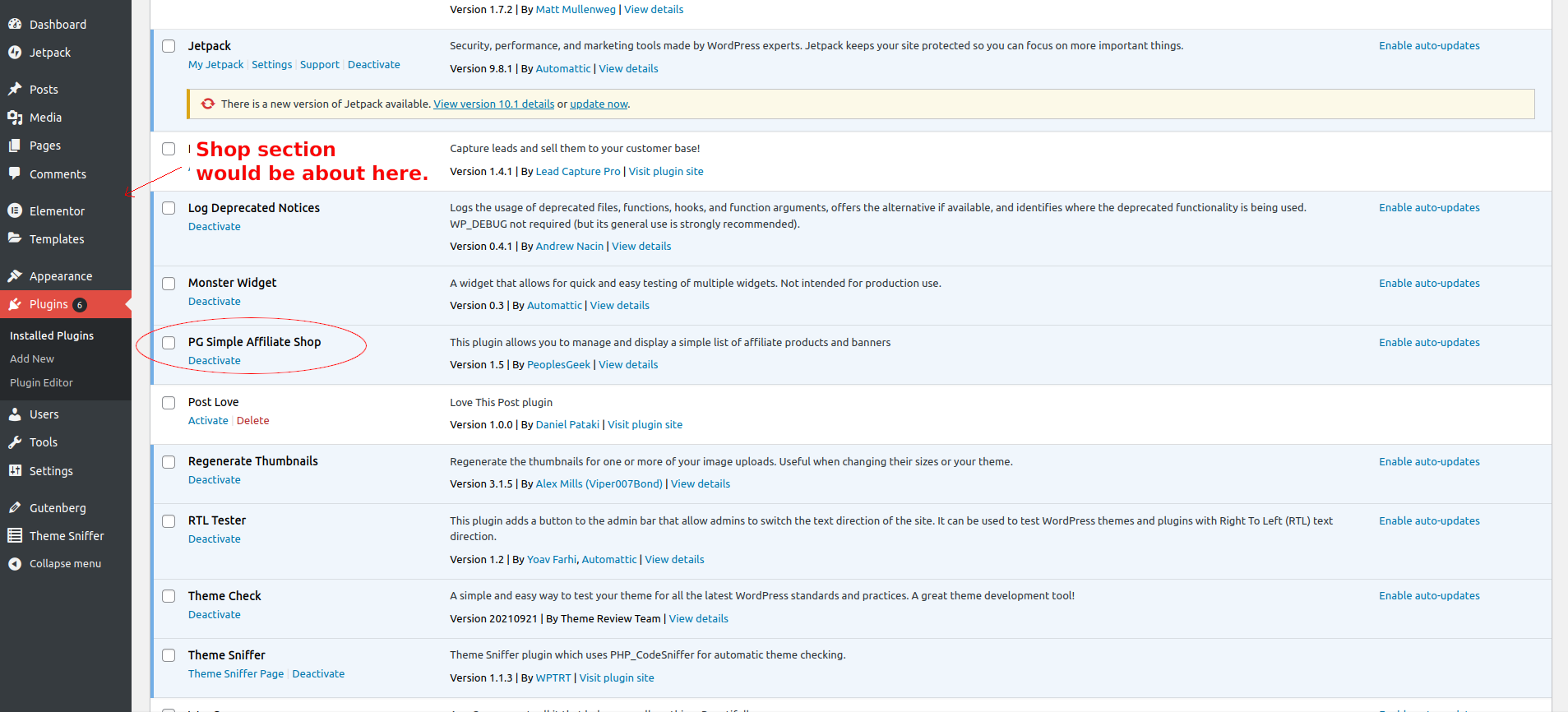The image size is (1568, 712).
Task: Click the Plugins update count badge
Action: point(80,305)
